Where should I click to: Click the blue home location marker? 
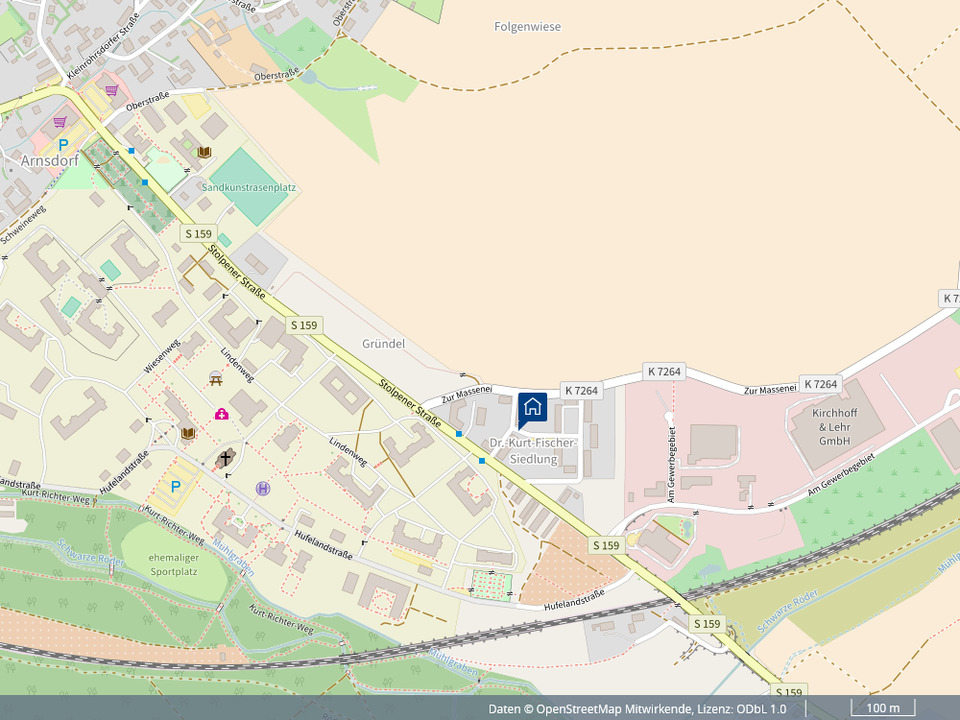(532, 408)
